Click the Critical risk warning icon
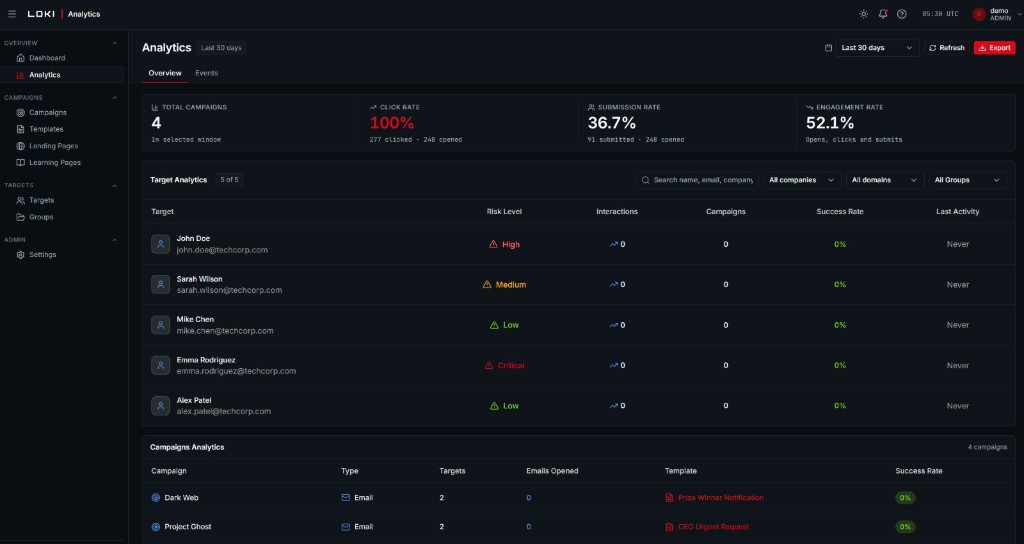1024x544 pixels. click(x=488, y=366)
